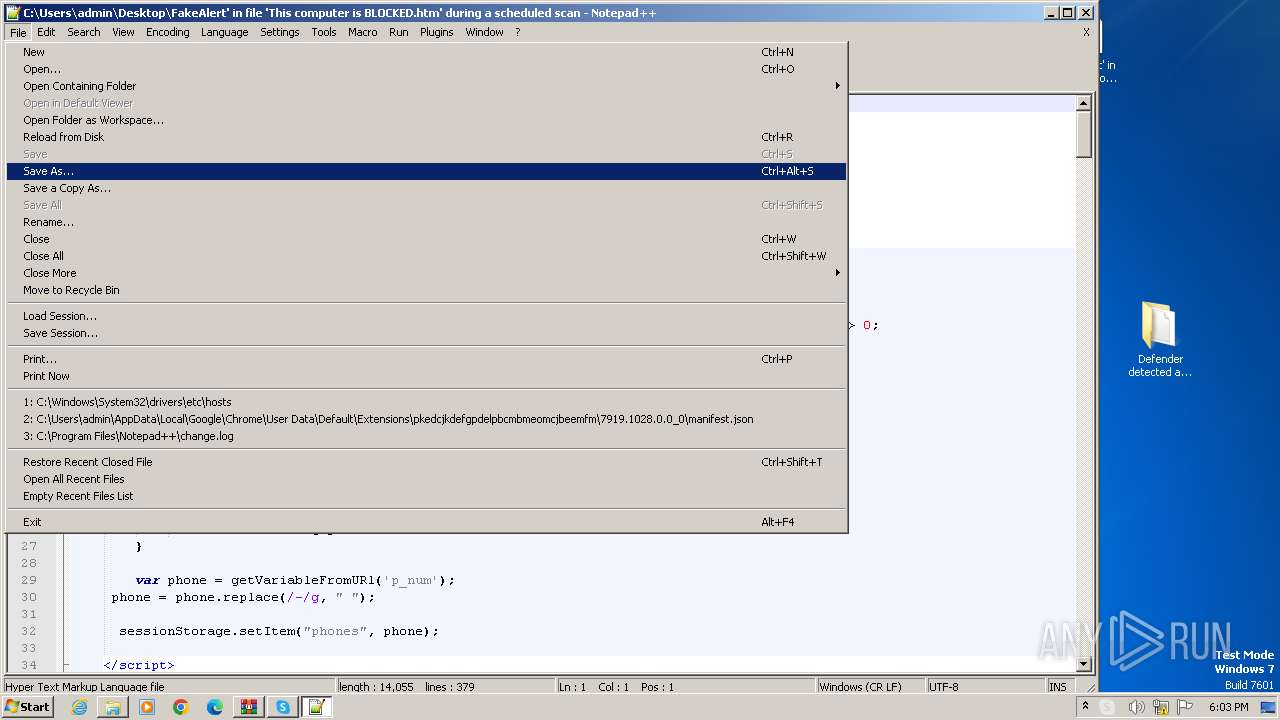Select Reload from Disk
Viewport: 1280px width, 720px height.
pyautogui.click(x=427, y=137)
